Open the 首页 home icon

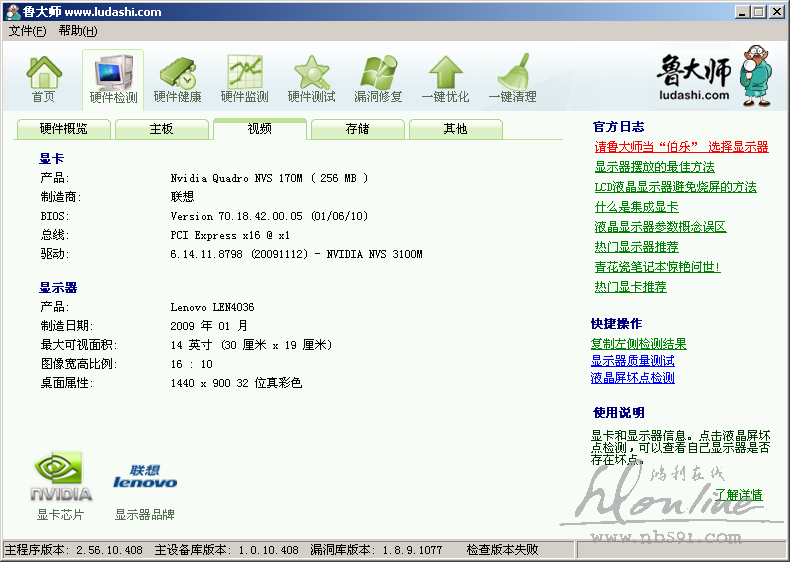tap(44, 79)
